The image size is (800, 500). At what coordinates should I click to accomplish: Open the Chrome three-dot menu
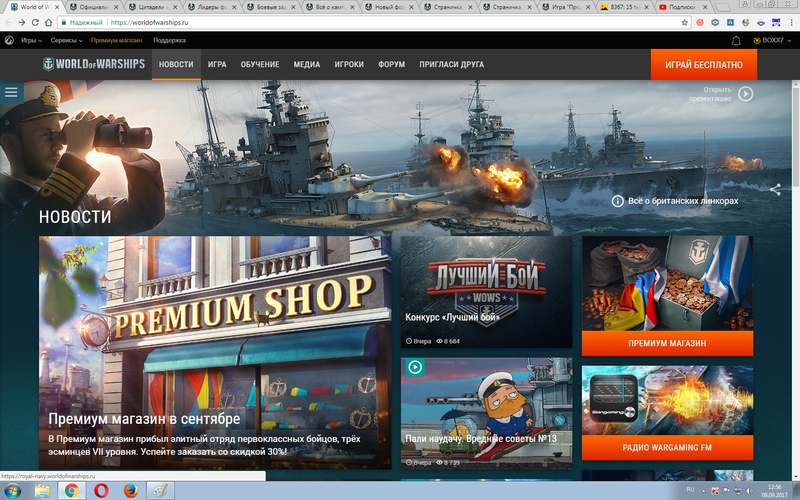pyautogui.click(x=792, y=22)
